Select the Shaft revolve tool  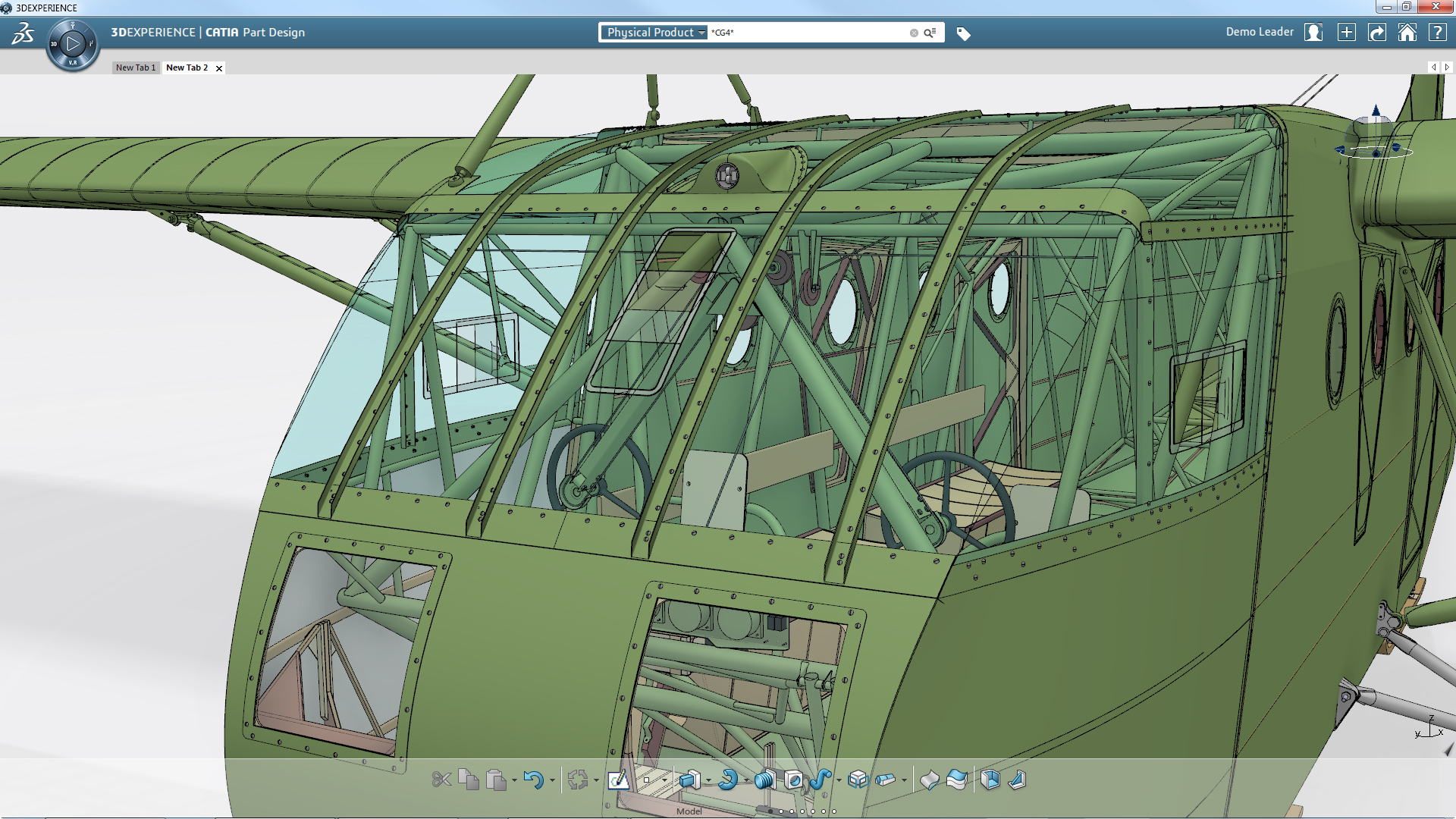728,780
